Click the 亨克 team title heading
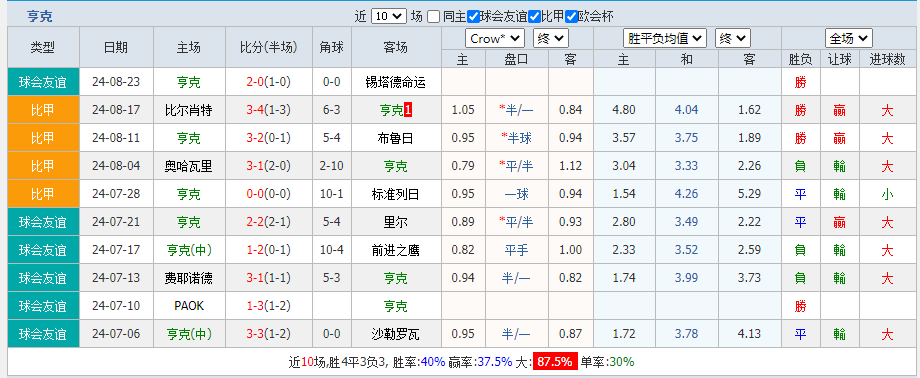Viewport: 920px width, 378px height. [39, 16]
